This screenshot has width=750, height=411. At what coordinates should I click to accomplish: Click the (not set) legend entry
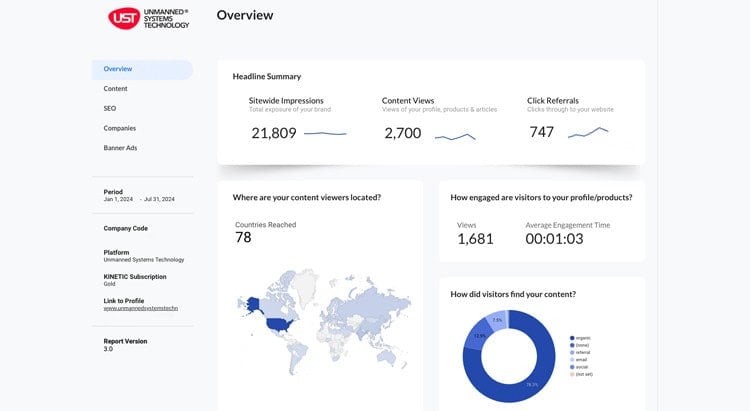click(x=581, y=374)
